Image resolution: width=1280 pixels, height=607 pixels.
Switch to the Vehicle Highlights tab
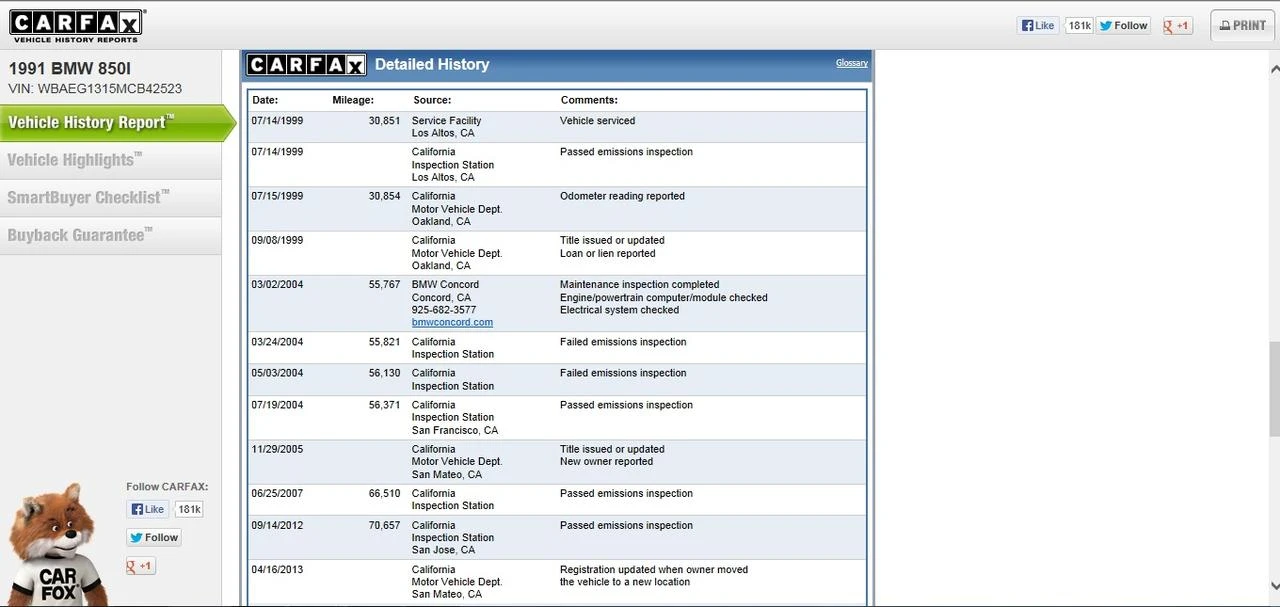coord(110,160)
